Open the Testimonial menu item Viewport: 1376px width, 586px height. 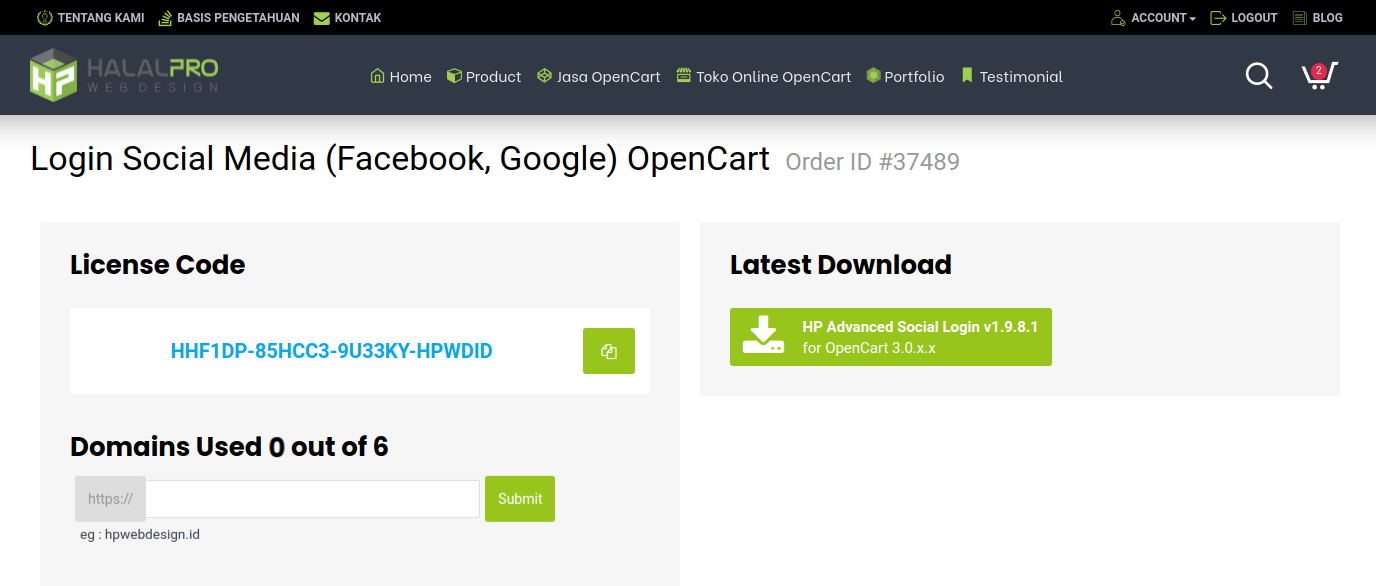(1011, 77)
